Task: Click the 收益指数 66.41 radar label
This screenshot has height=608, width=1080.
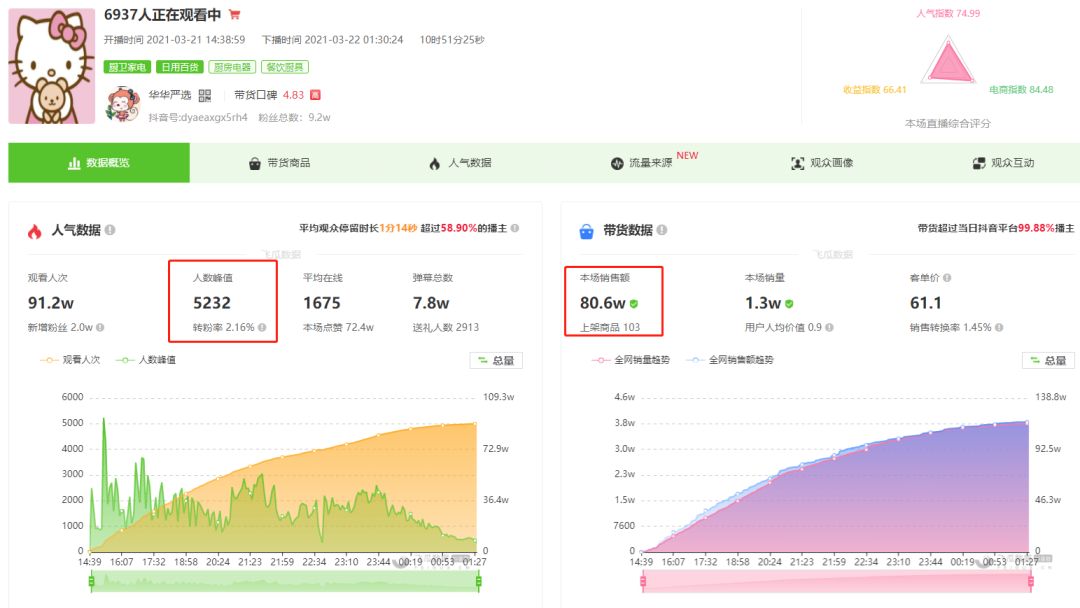Action: [875, 90]
